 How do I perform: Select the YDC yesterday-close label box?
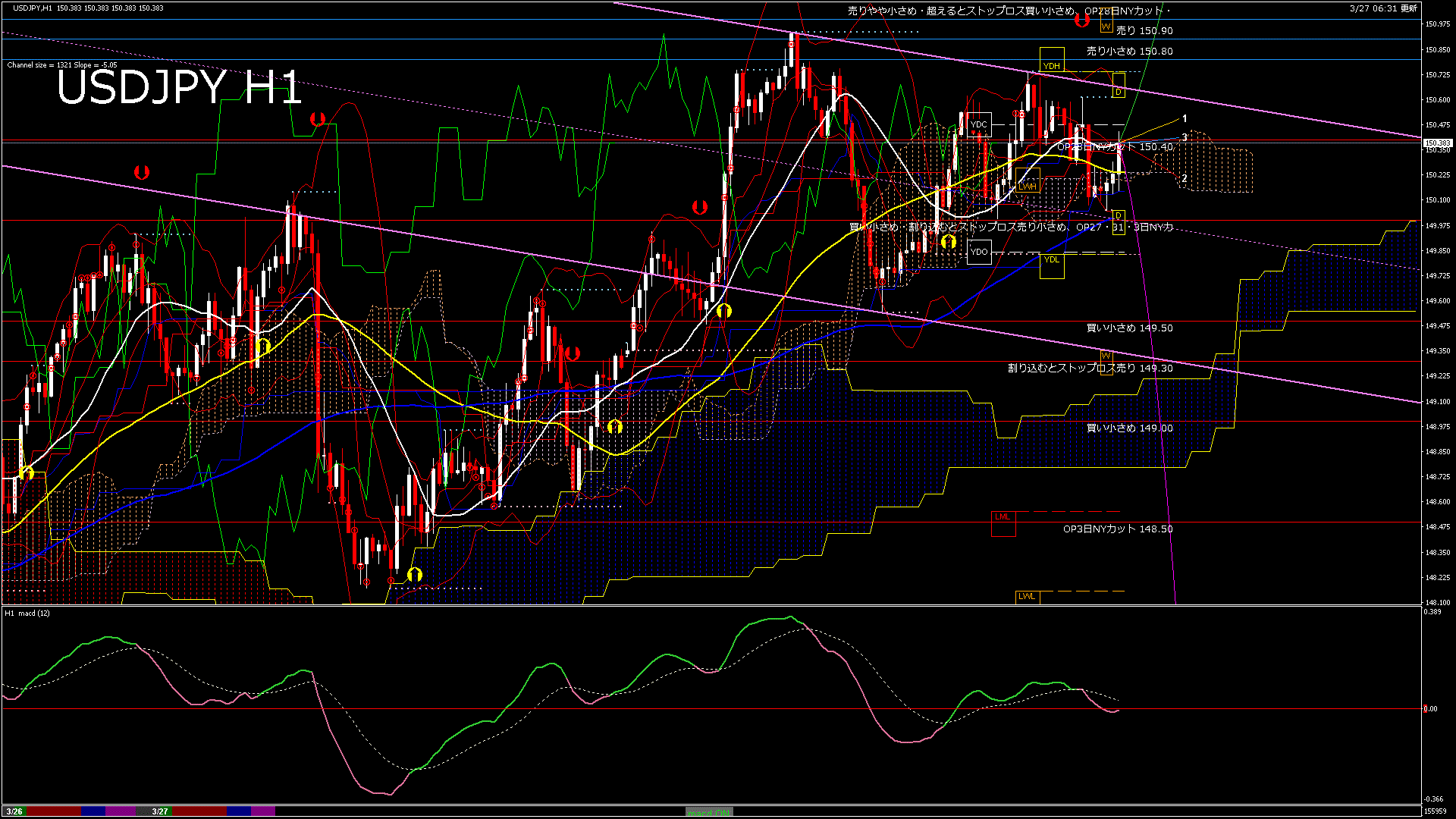[979, 124]
